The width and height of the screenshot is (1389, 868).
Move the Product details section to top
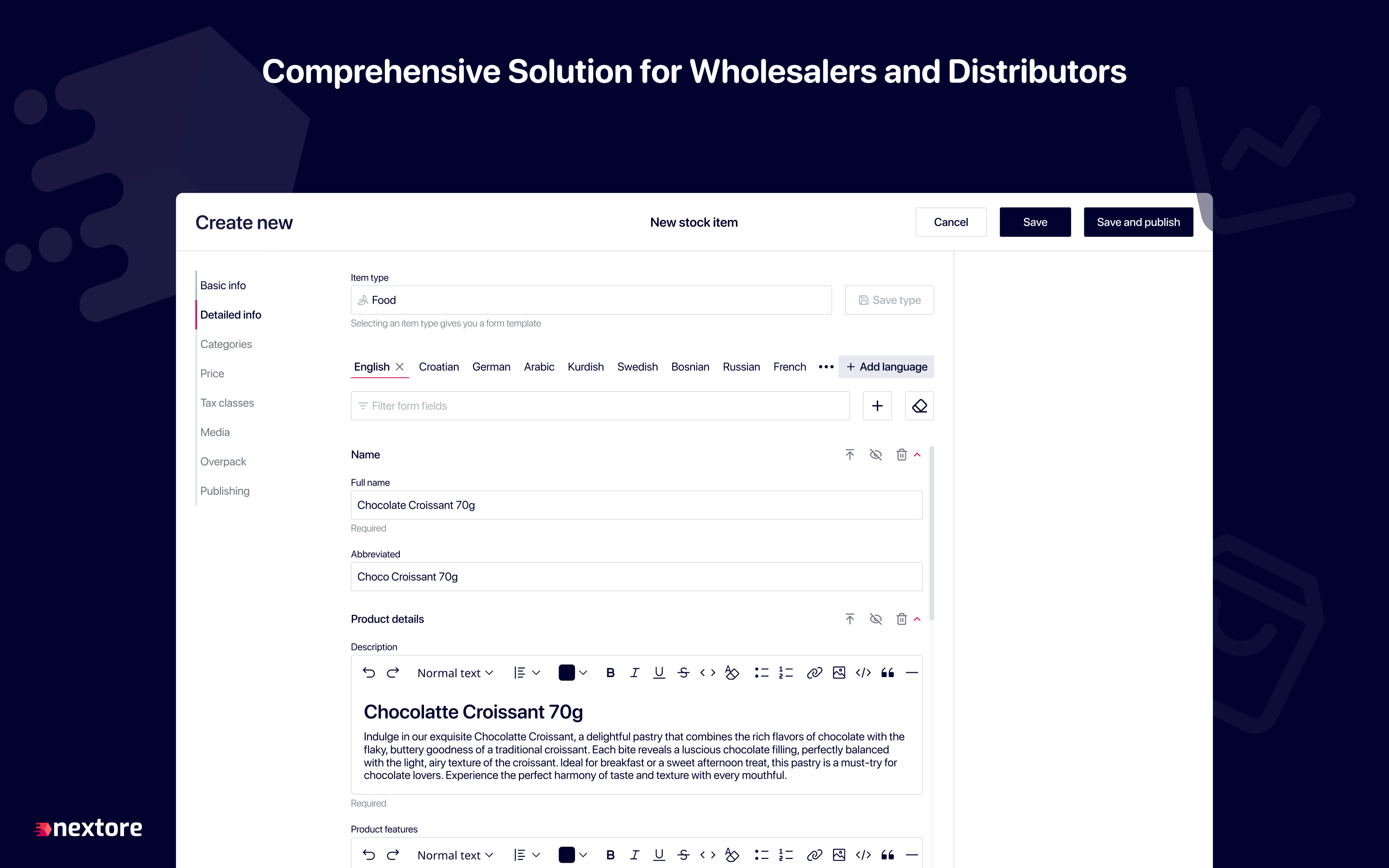(849, 619)
